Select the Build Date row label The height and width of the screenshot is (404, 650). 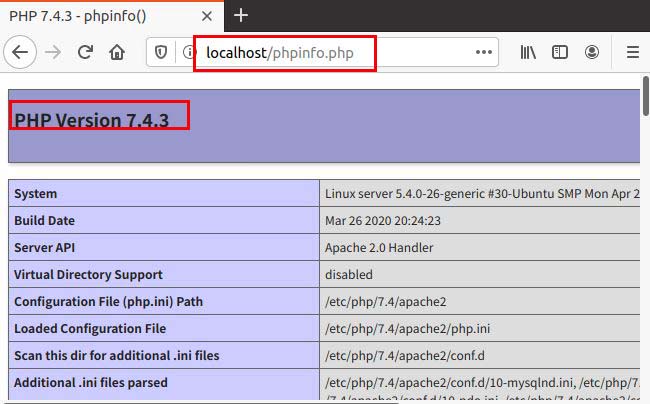(44, 220)
